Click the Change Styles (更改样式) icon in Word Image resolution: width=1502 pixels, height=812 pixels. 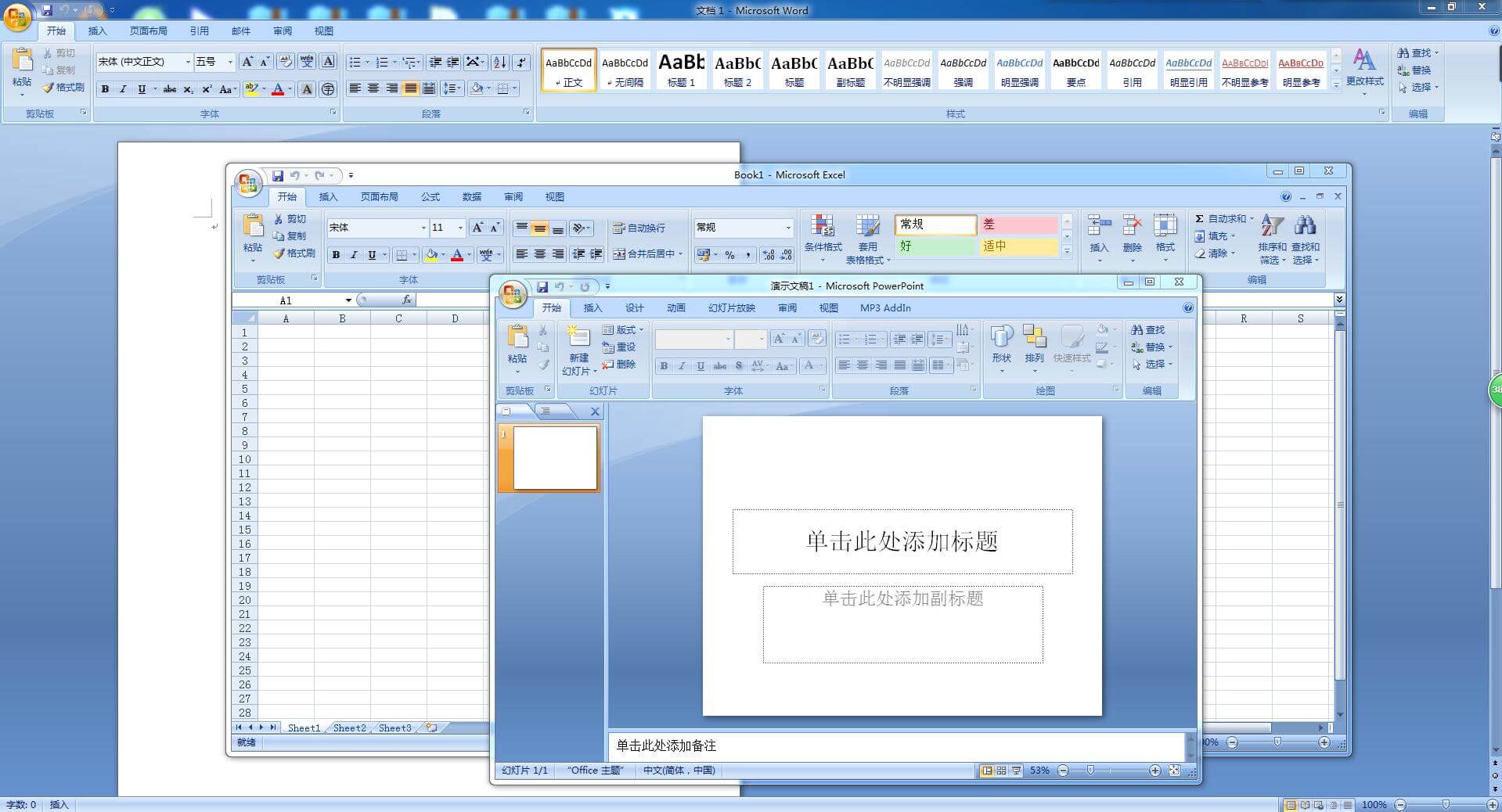(x=1364, y=61)
